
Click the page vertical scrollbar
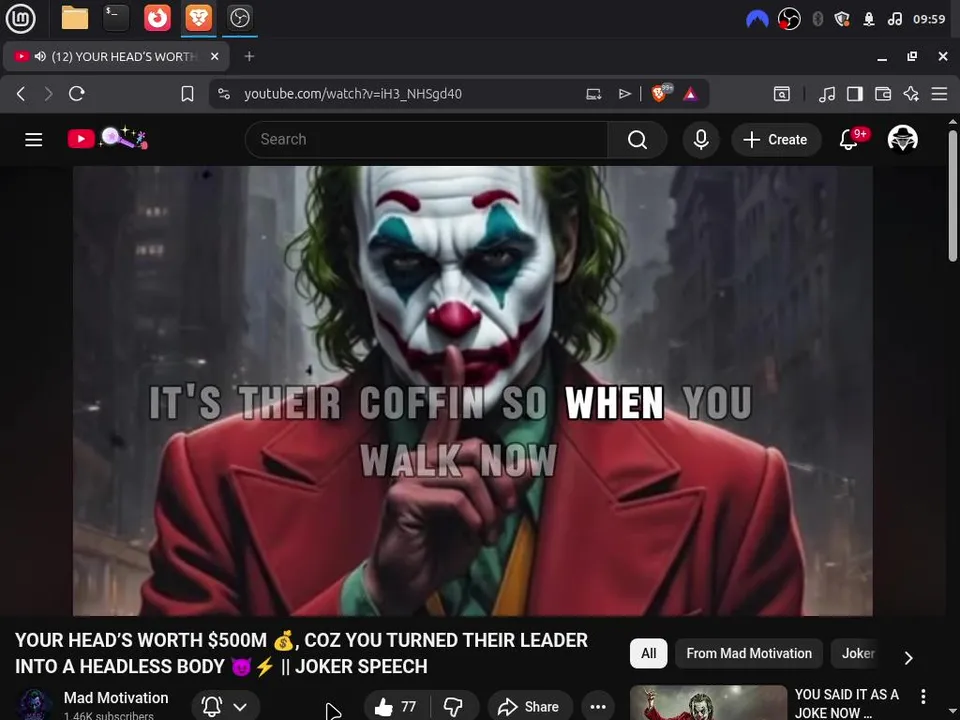click(953, 196)
